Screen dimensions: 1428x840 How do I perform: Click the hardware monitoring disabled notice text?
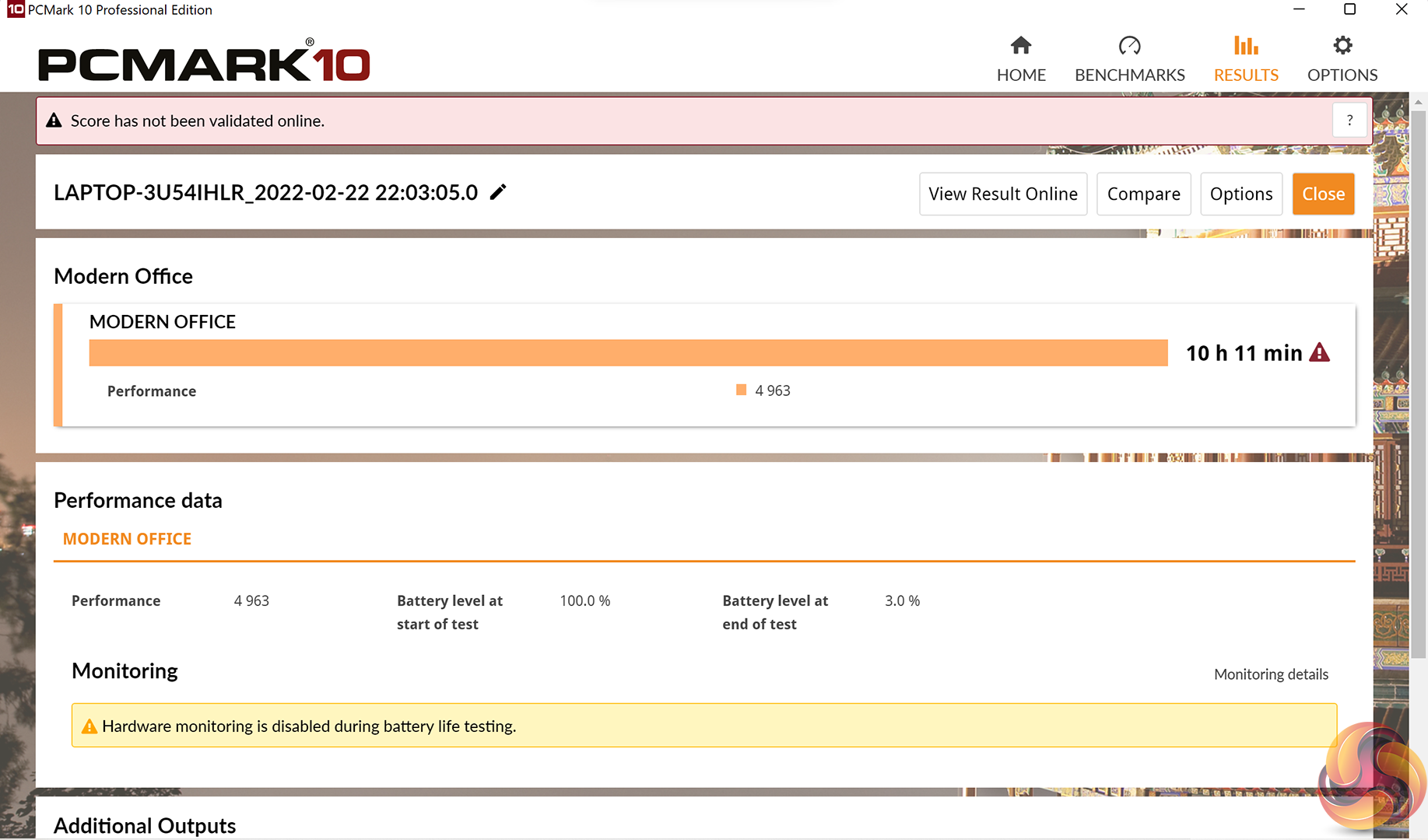point(309,726)
